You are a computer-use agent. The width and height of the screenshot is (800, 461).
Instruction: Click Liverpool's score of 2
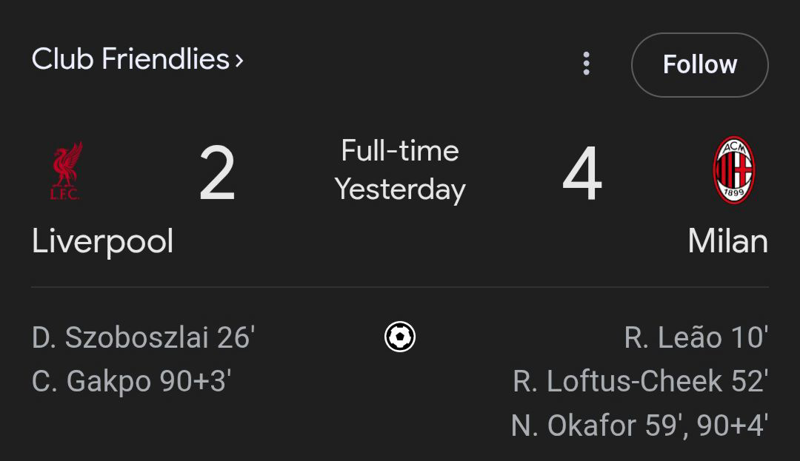(x=217, y=174)
